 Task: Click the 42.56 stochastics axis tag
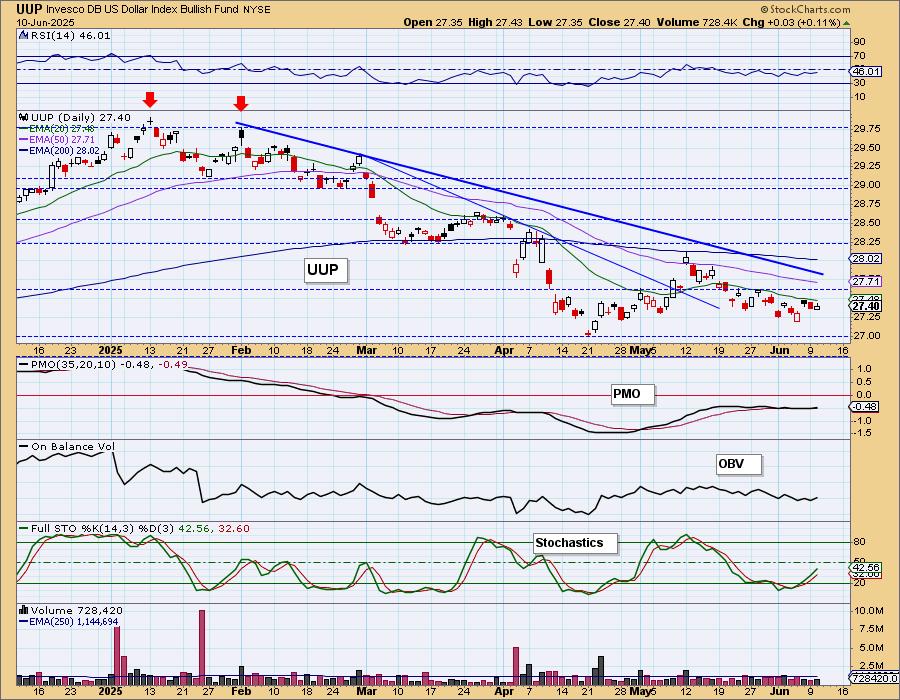pos(865,567)
